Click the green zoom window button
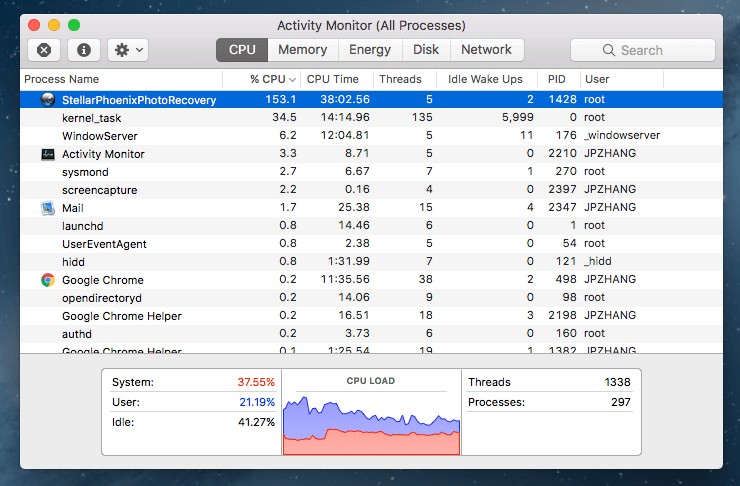 click(x=74, y=25)
